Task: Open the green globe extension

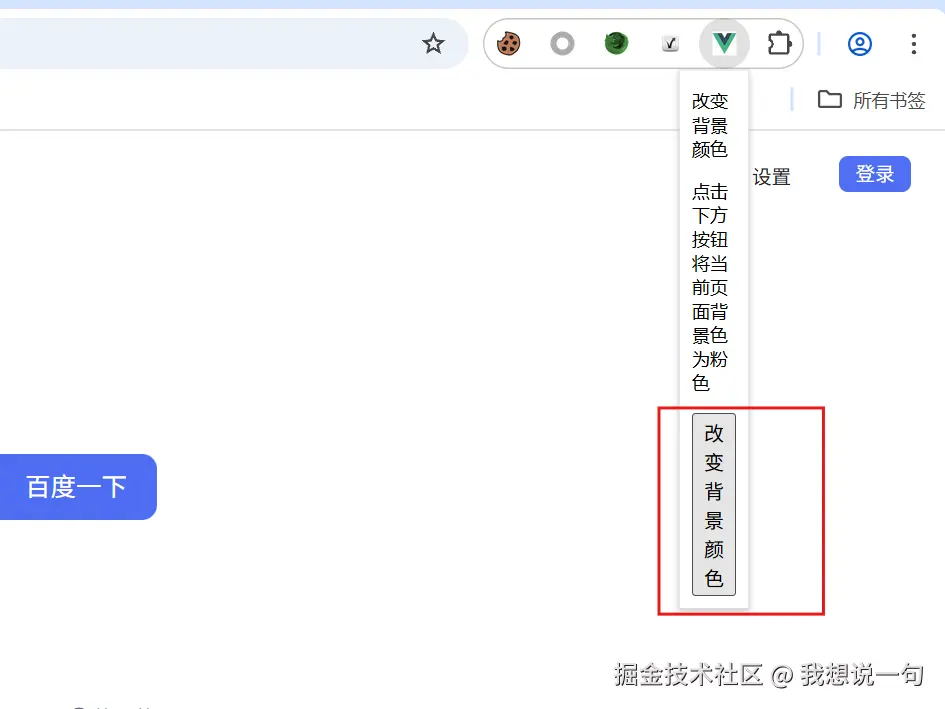Action: coord(616,43)
